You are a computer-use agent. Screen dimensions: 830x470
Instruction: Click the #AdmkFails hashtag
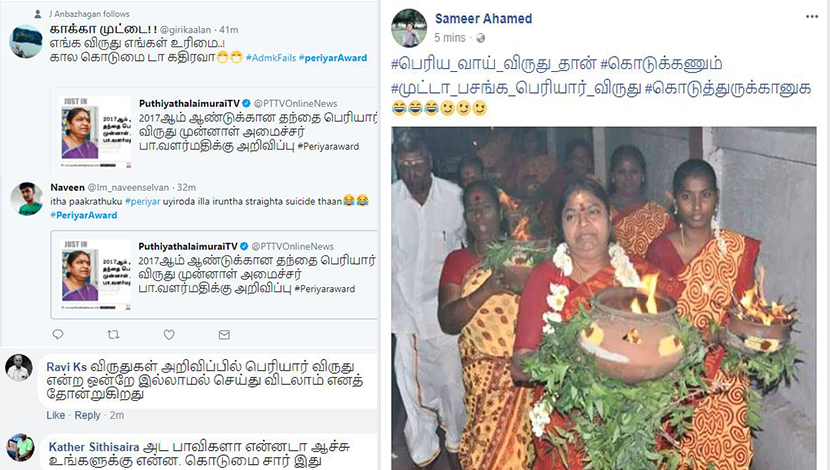[270, 58]
